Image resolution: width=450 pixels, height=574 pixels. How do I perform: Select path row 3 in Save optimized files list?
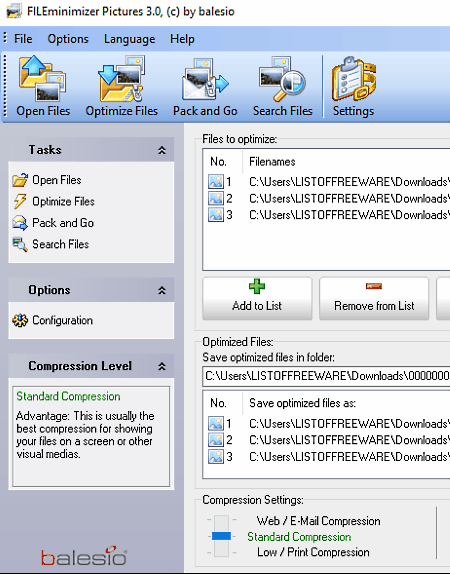tap(349, 456)
